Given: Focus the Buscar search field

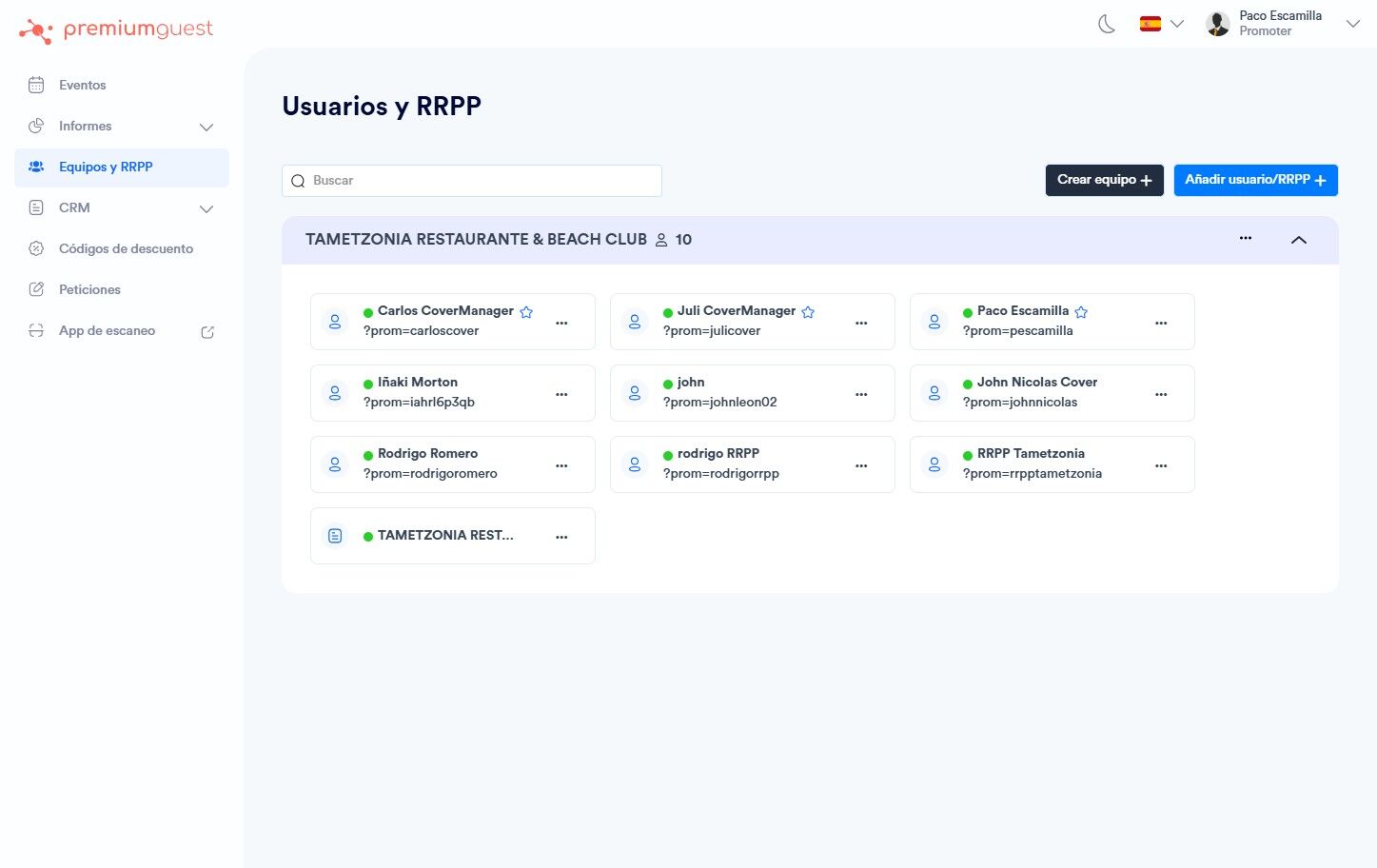Looking at the screenshot, I should pos(472,181).
